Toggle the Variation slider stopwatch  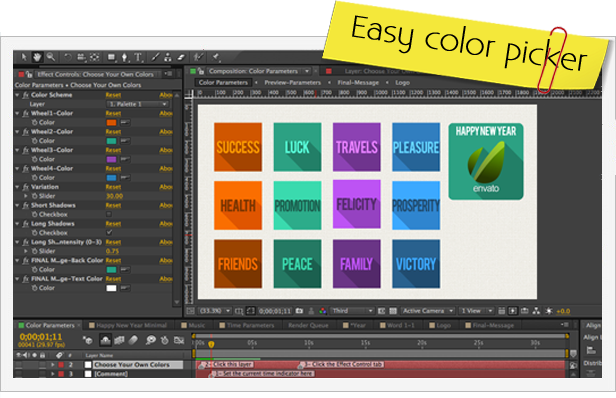pos(35,196)
